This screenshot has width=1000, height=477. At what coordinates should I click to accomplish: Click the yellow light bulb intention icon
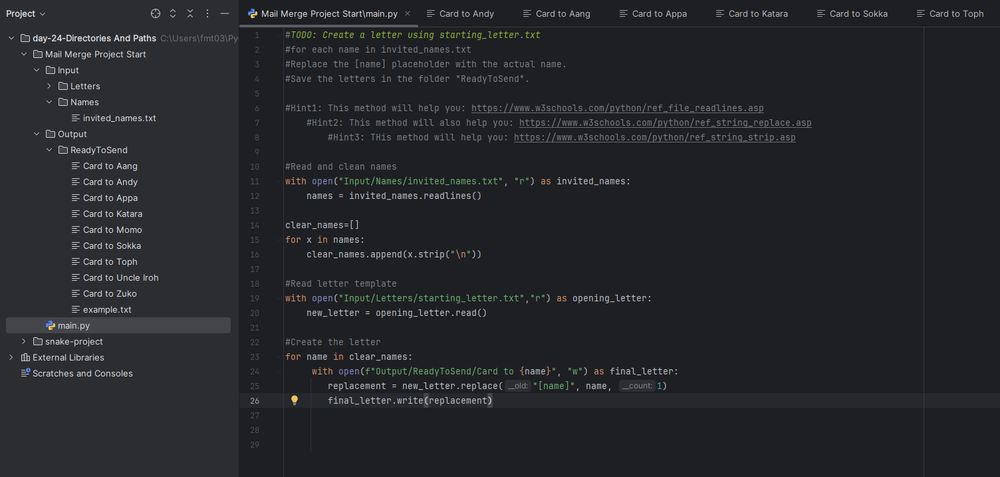tap(295, 400)
